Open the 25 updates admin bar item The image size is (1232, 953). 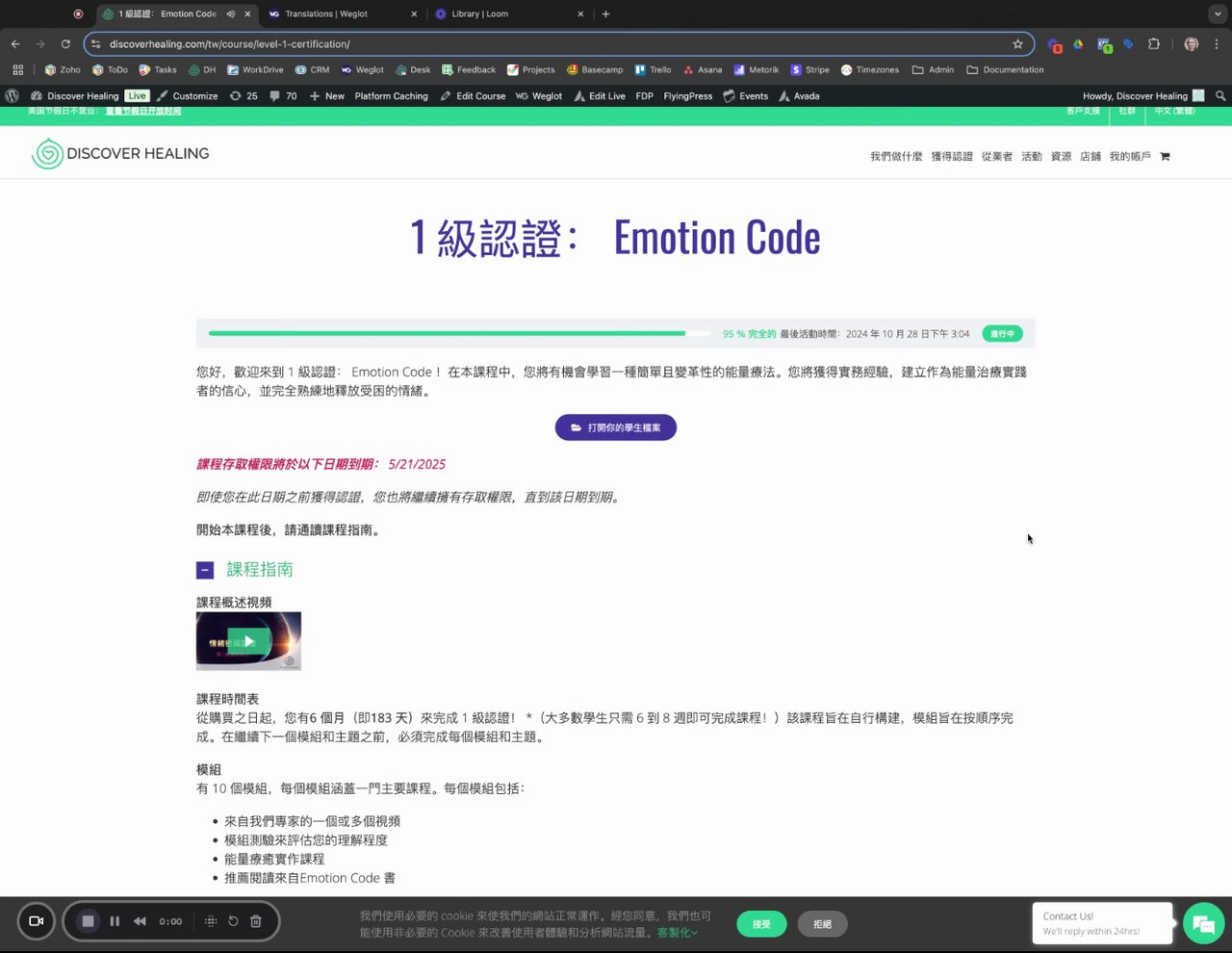click(x=244, y=96)
